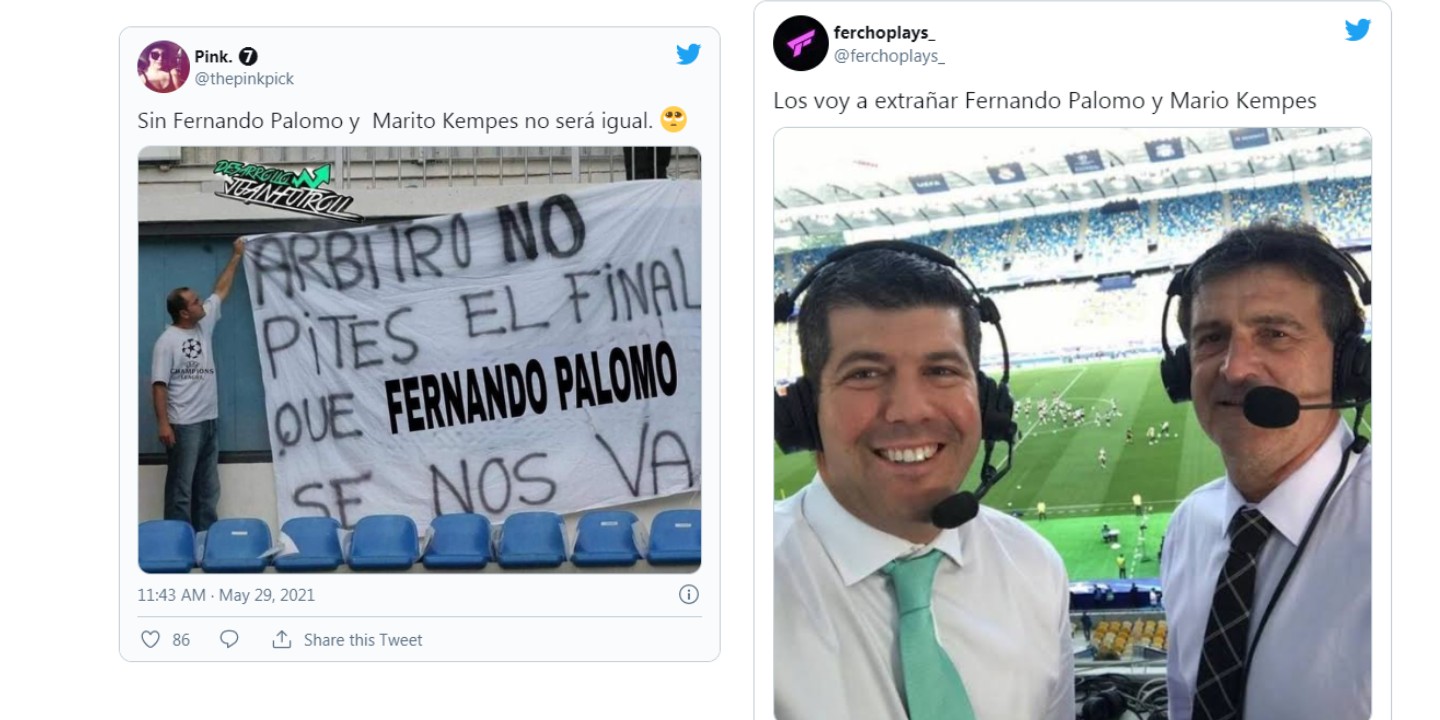This screenshot has width=1440, height=720.
Task: Like the tweet with the heart icon
Action: tap(150, 639)
